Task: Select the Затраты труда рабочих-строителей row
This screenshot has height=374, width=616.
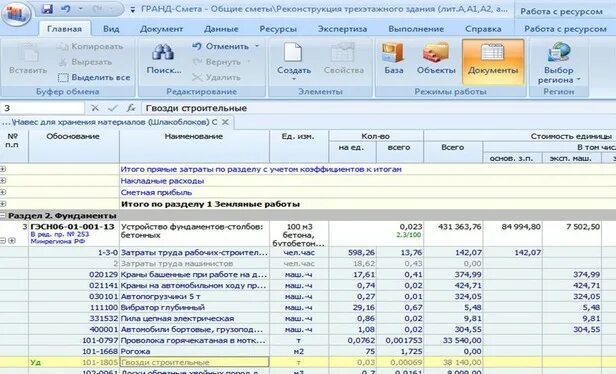Action: tap(308, 253)
